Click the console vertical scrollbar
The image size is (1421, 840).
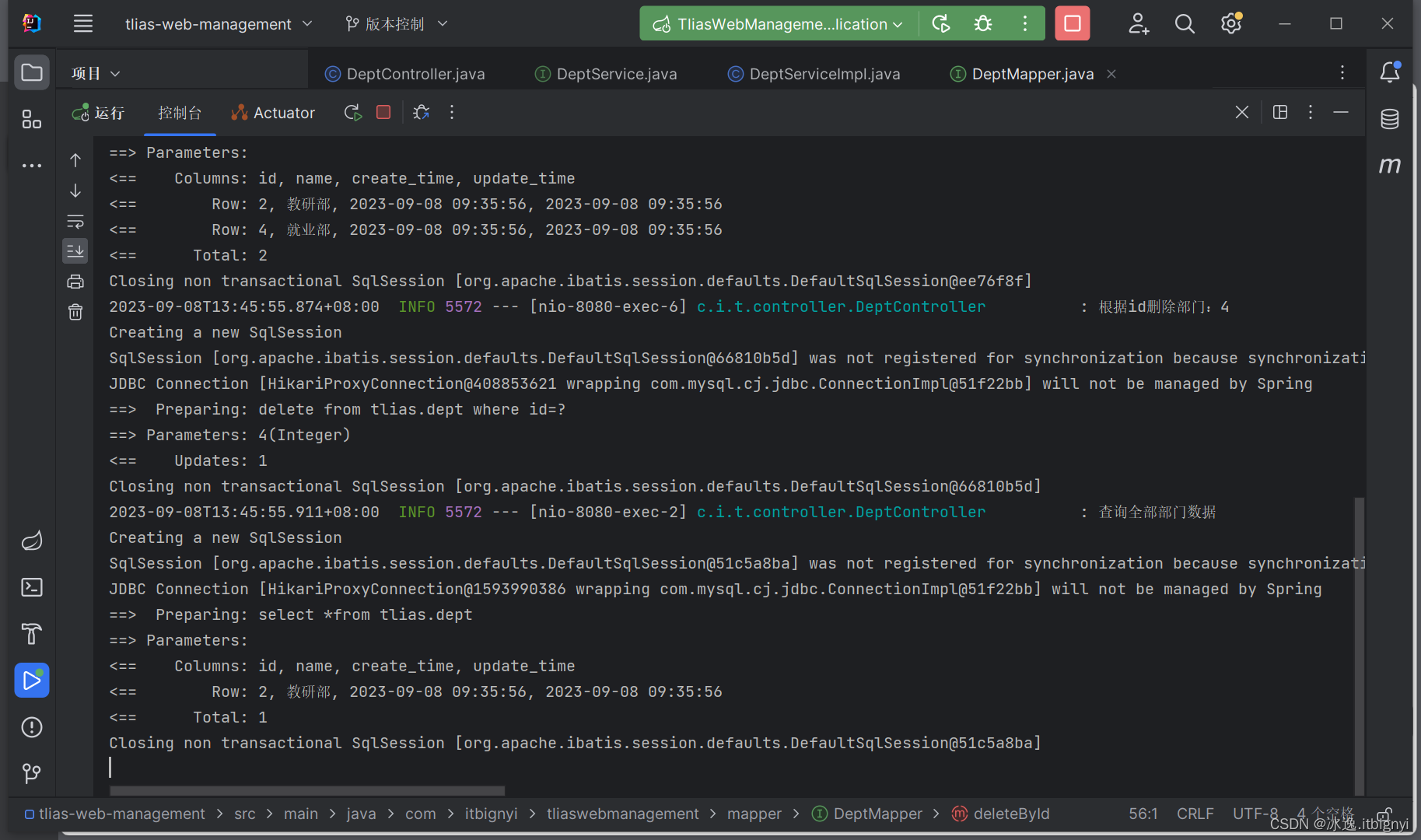(x=1359, y=646)
